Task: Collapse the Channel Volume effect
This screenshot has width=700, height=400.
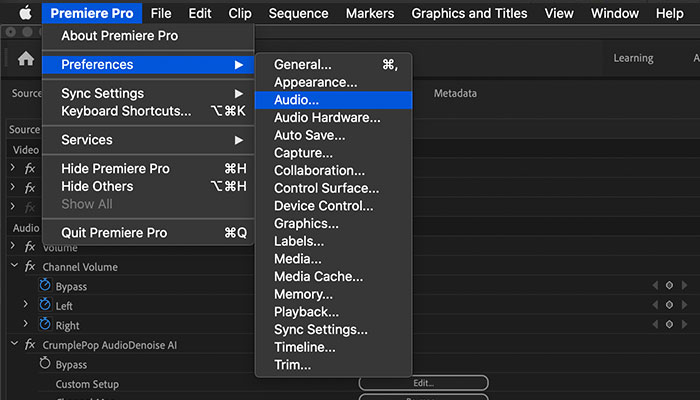Action: [14, 266]
